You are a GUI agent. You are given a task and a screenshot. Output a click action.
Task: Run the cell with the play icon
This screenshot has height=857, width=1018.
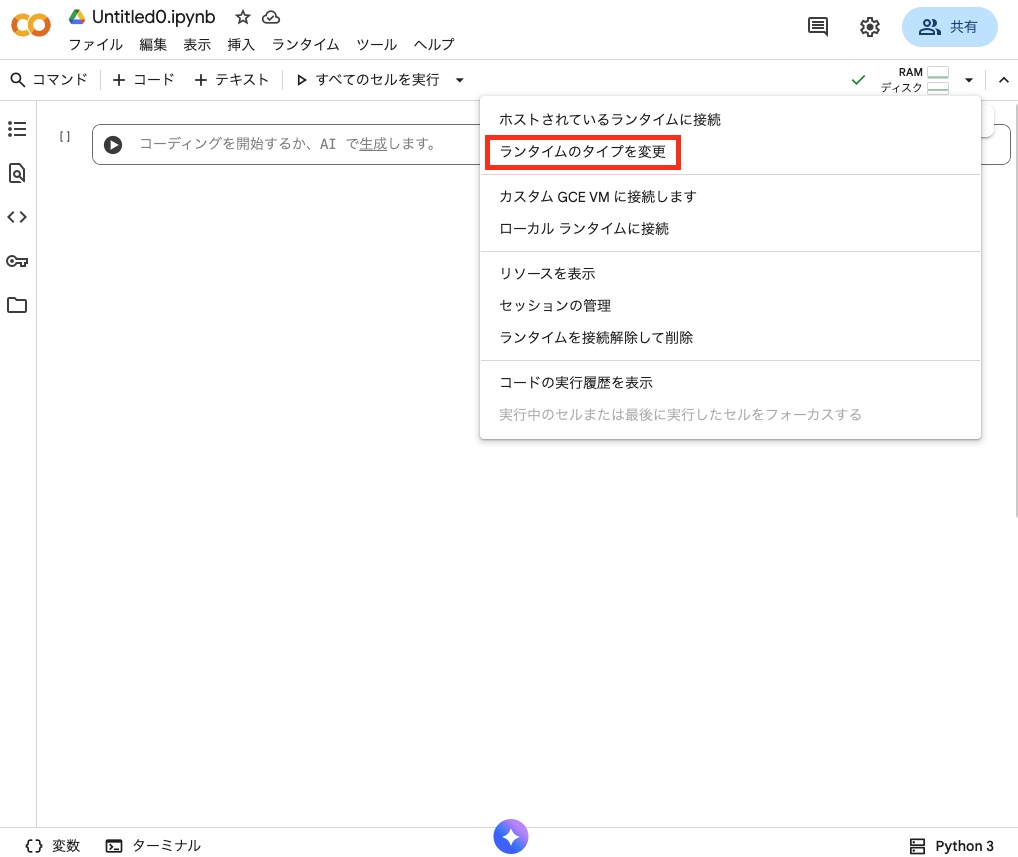113,145
